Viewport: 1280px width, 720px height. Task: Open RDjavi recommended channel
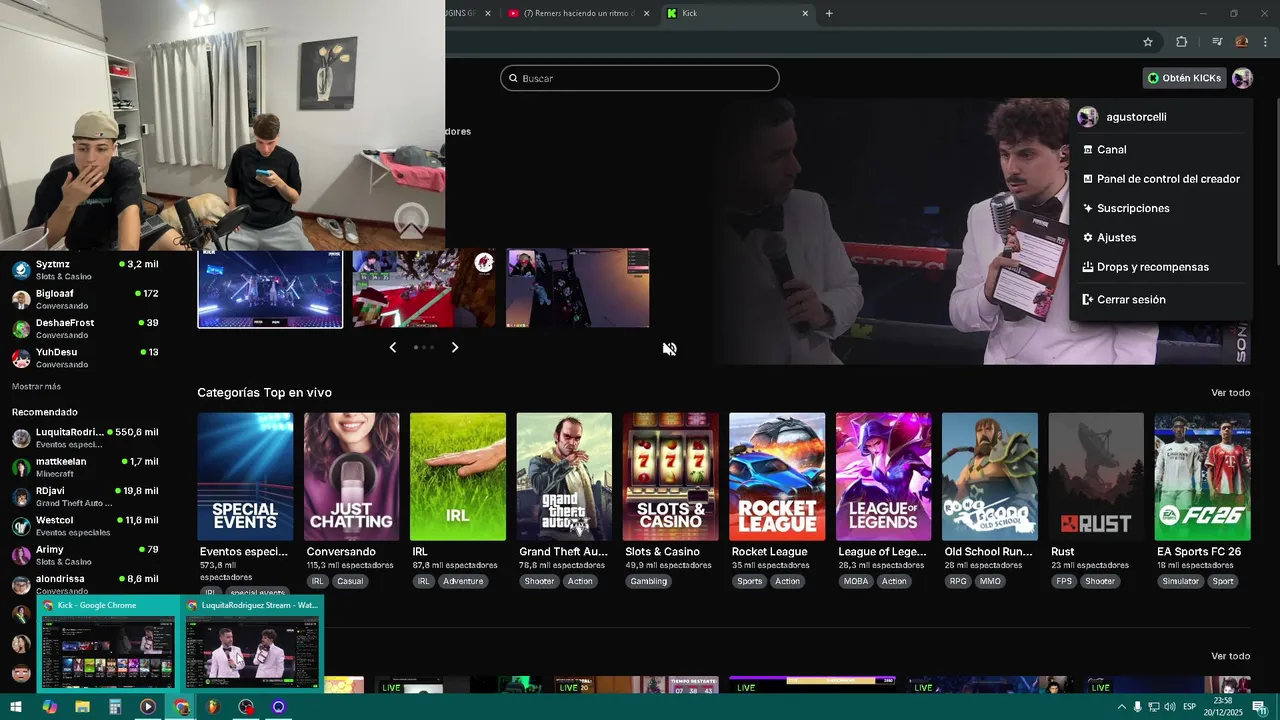click(85, 496)
